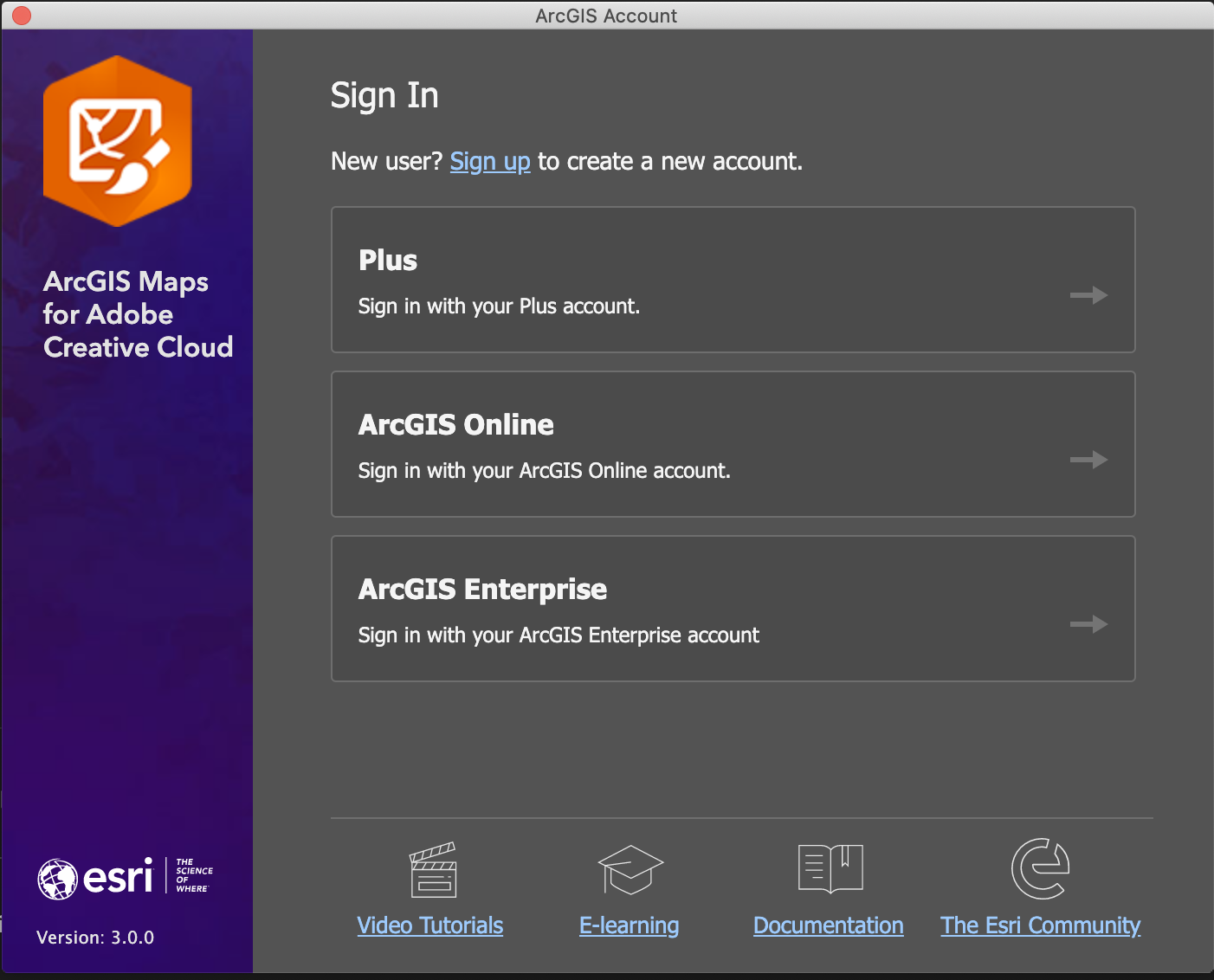Viewport: 1214px width, 980px height.
Task: Click 'Sign in with your ArcGIS Enterprise account' text
Action: point(559,635)
